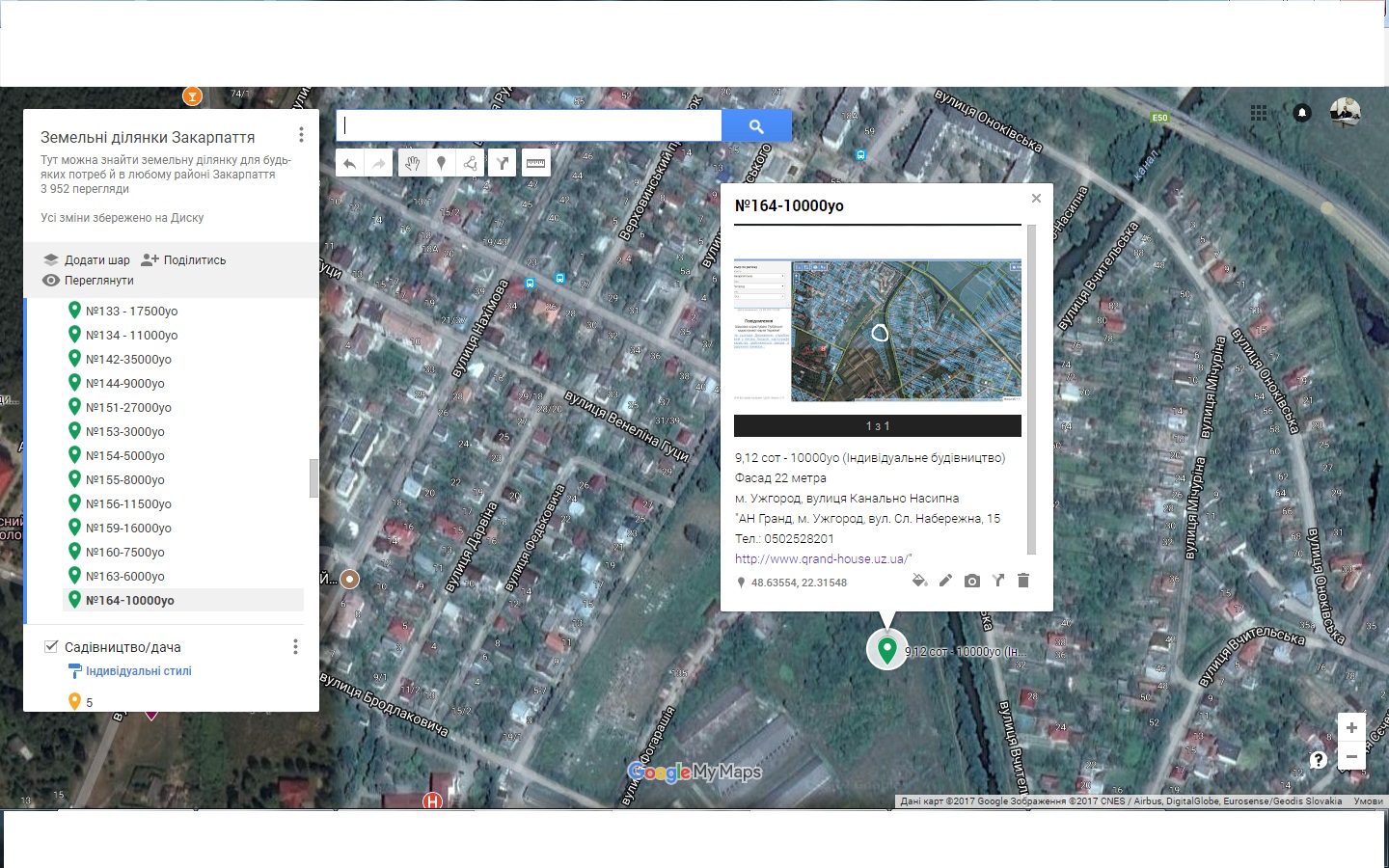Click the camera icon to add image
1389x868 pixels.
971,581
